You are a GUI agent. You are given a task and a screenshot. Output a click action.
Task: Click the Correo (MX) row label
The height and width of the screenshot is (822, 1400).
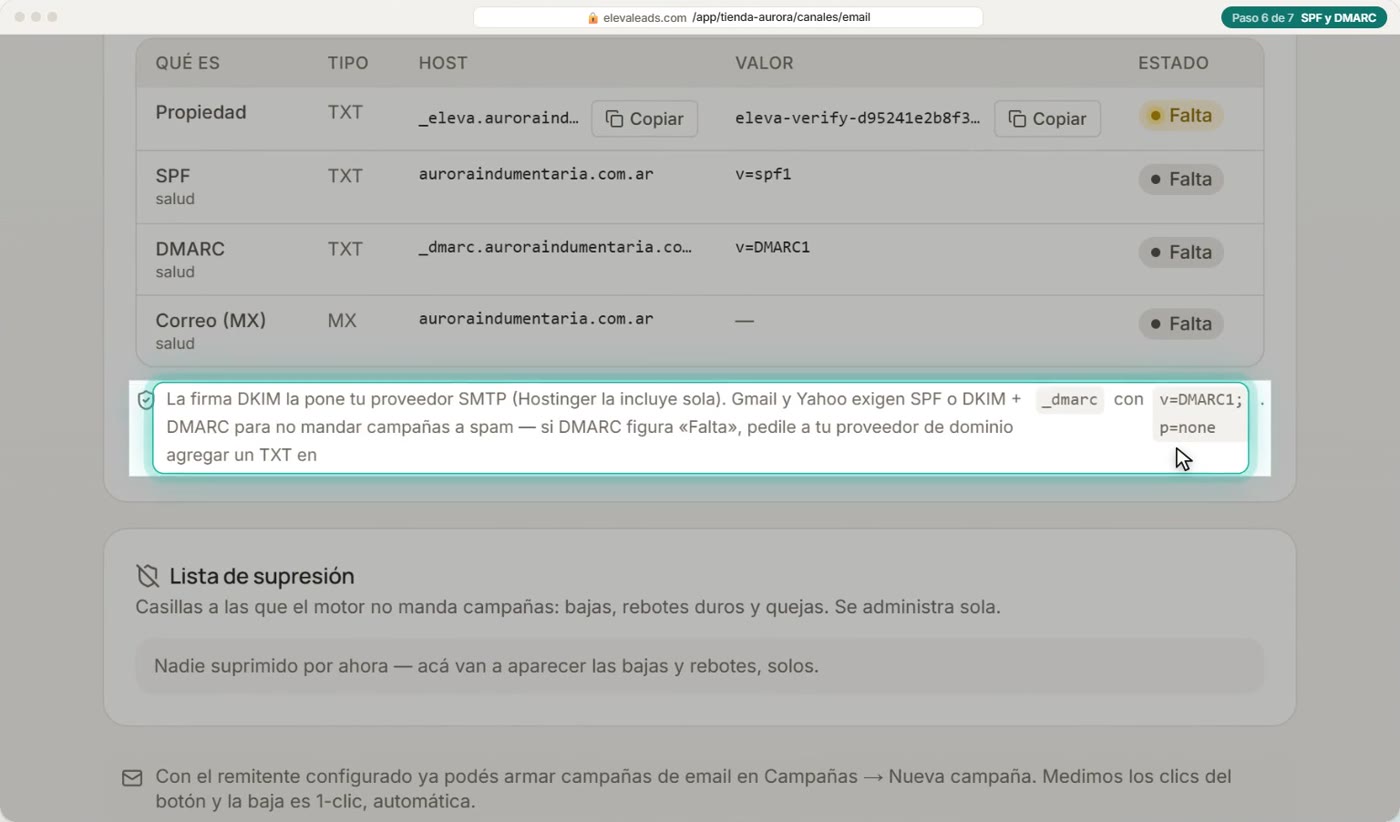[211, 320]
